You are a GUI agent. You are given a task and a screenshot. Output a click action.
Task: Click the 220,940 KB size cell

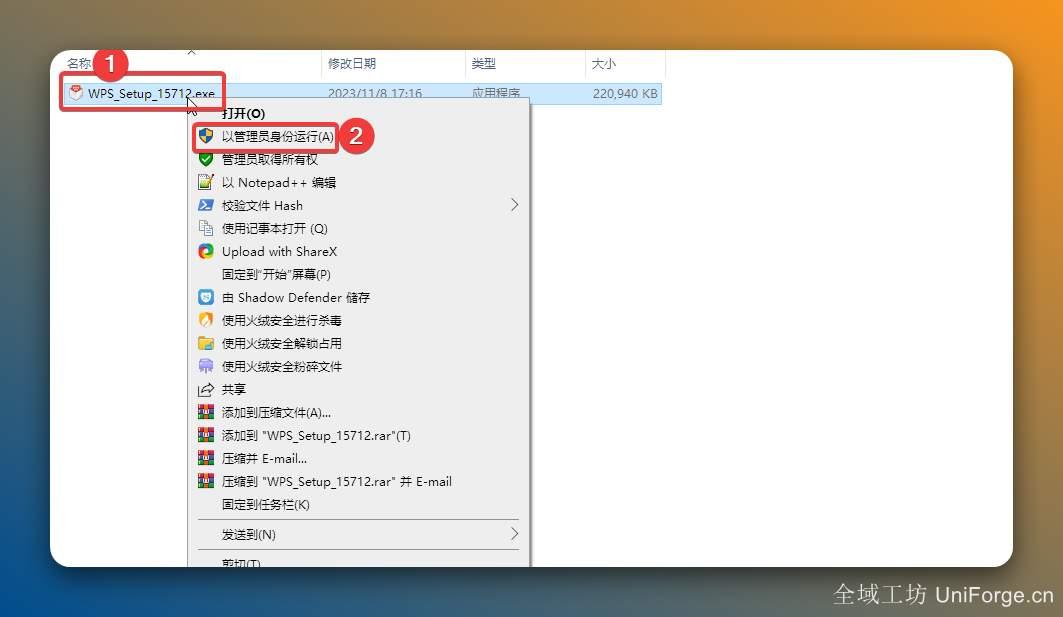pos(625,94)
